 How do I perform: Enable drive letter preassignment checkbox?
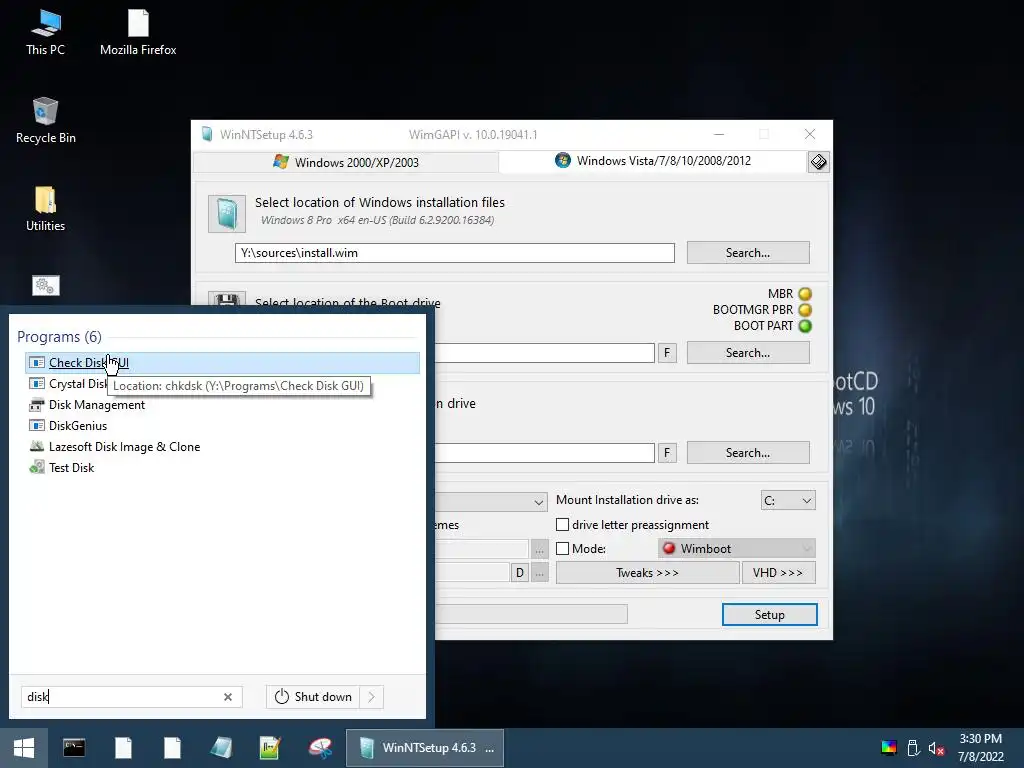(562, 524)
